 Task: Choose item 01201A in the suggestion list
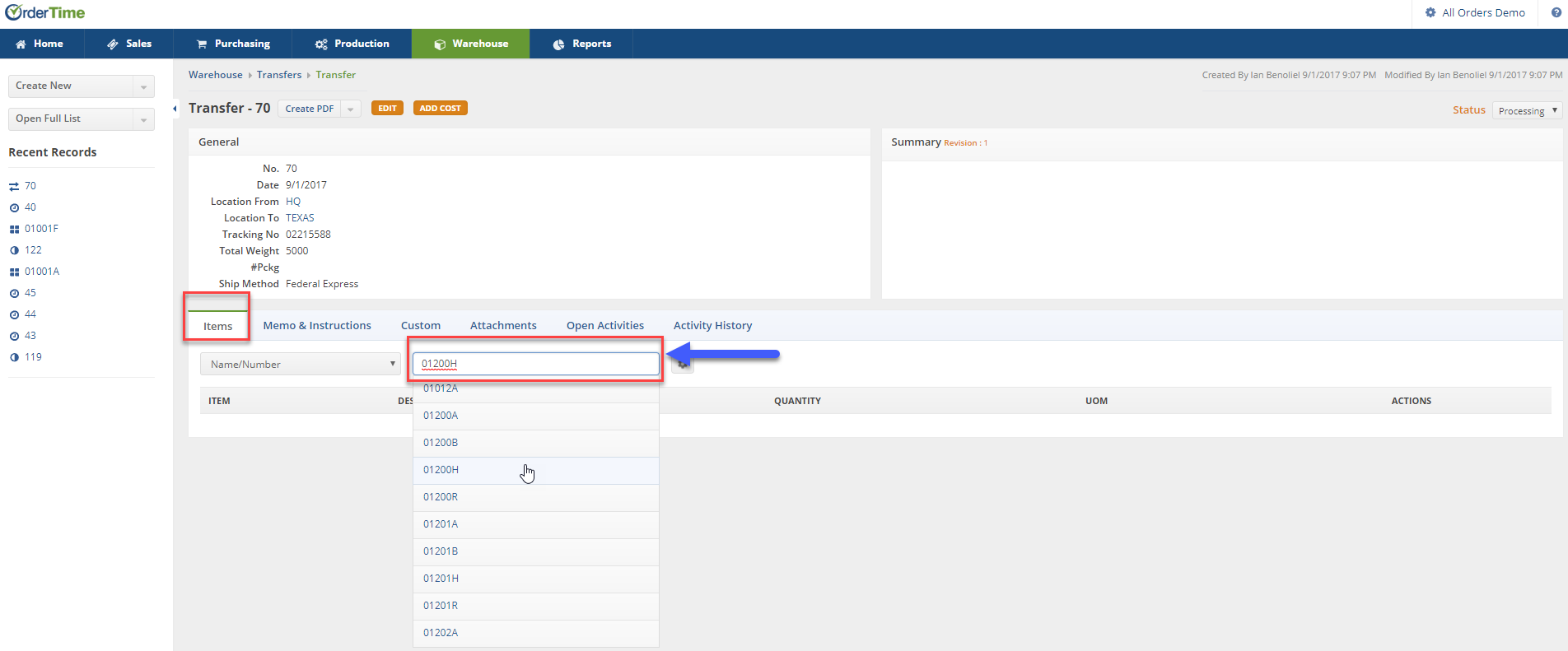coord(535,525)
